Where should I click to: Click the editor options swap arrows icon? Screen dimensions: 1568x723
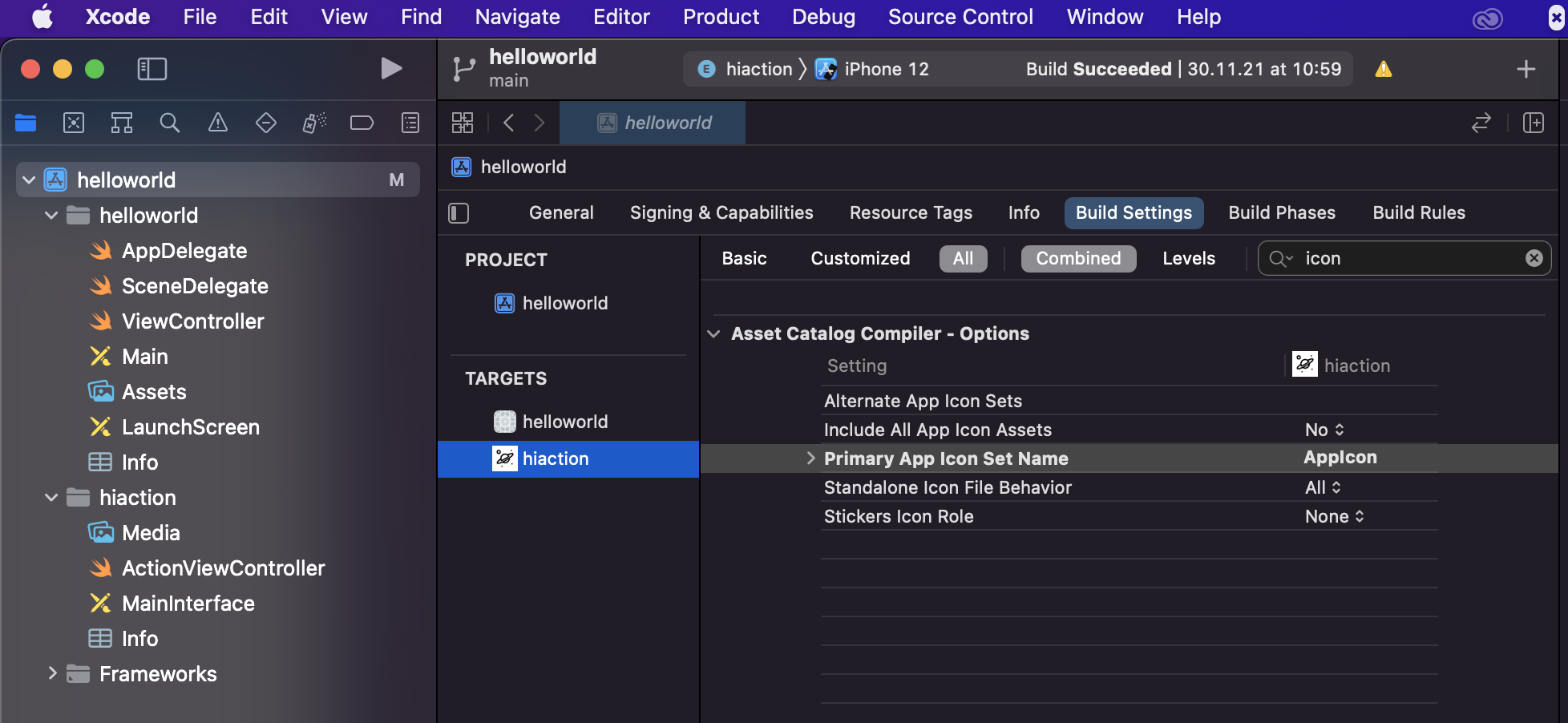(1481, 123)
